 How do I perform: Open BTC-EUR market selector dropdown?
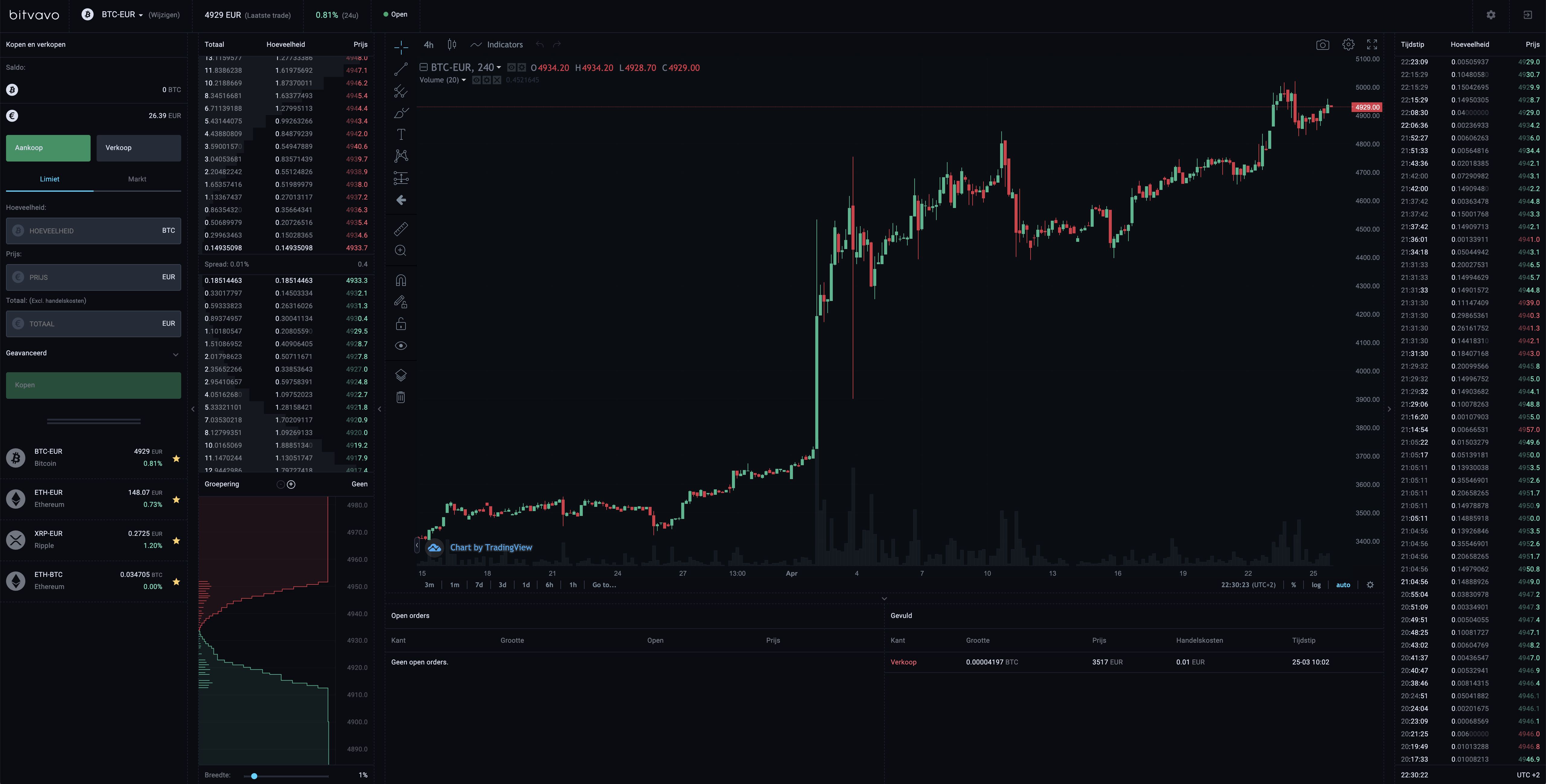[122, 14]
